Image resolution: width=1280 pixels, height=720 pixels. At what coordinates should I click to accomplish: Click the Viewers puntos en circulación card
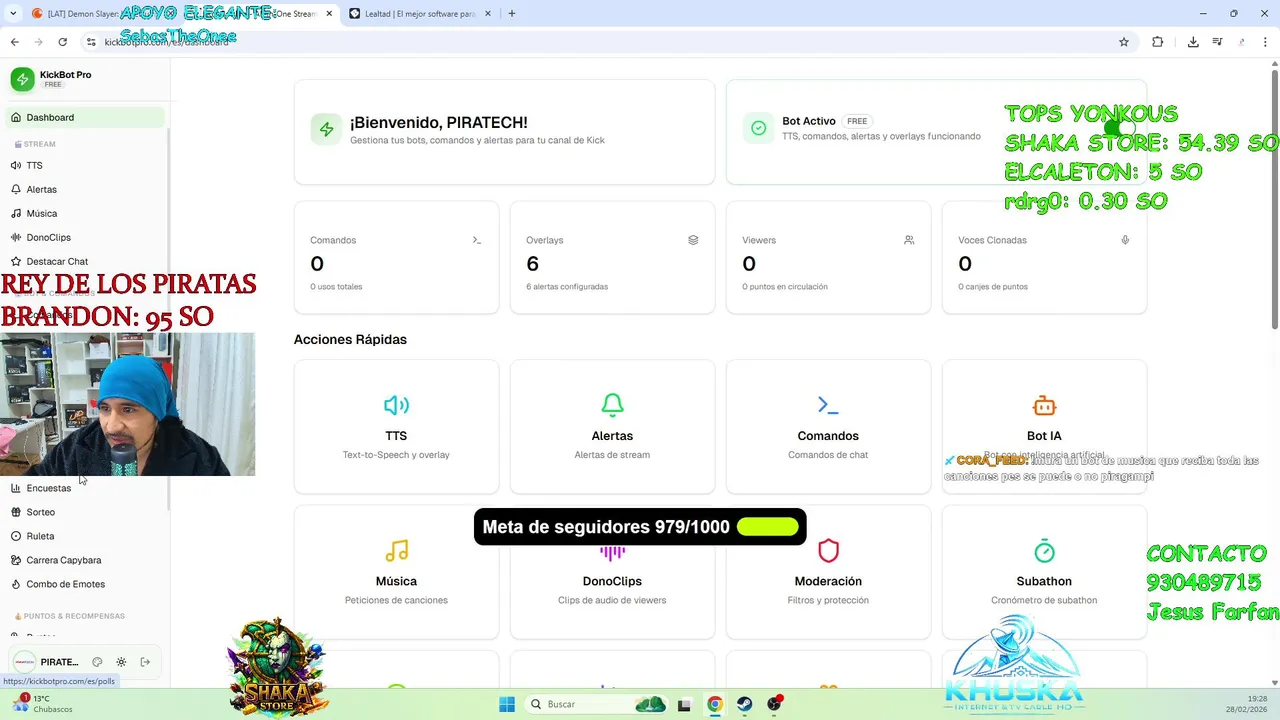click(828, 258)
